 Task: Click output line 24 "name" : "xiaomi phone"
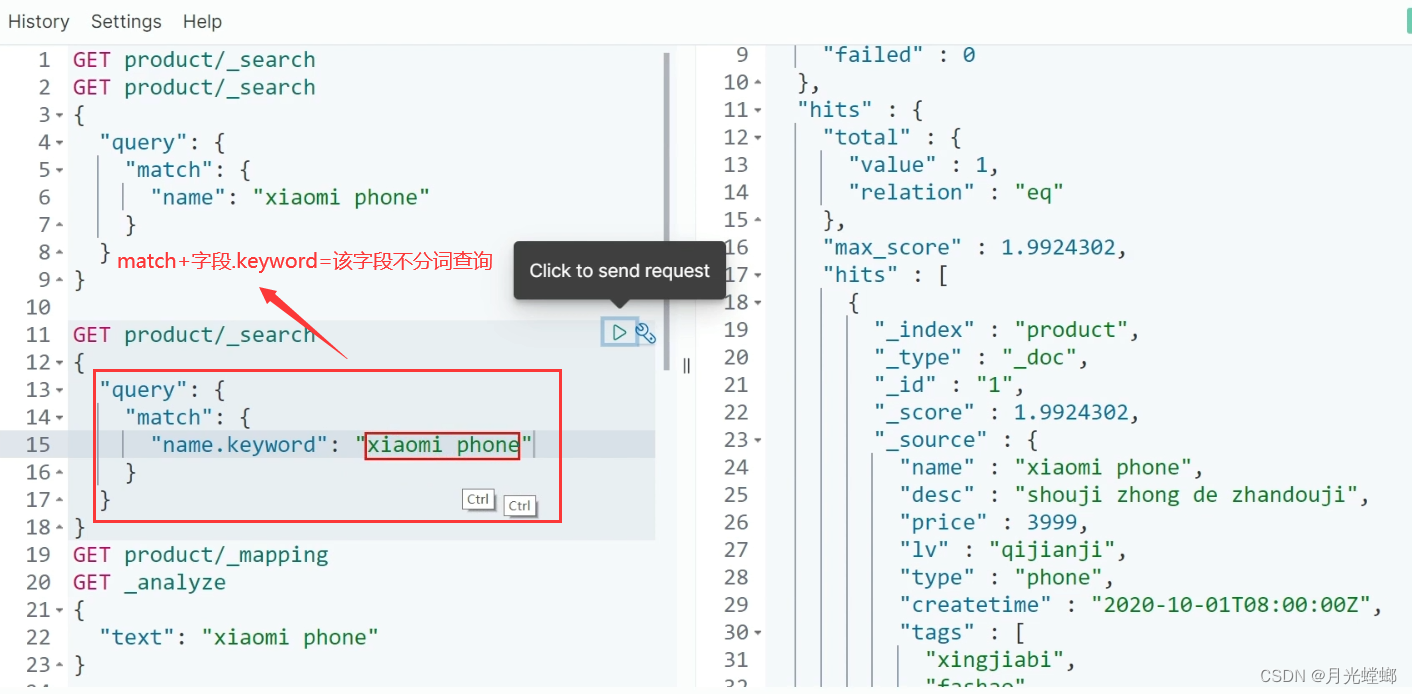pos(1051,467)
